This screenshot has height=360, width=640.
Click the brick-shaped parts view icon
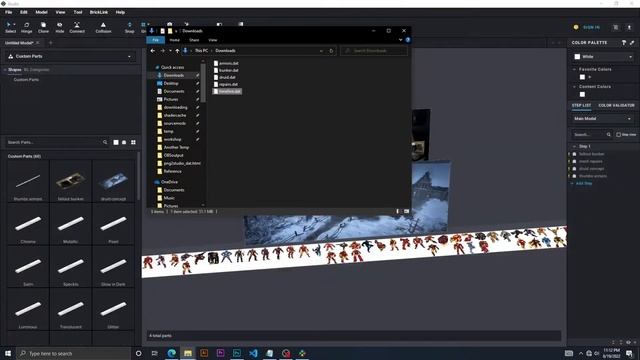(x=124, y=142)
